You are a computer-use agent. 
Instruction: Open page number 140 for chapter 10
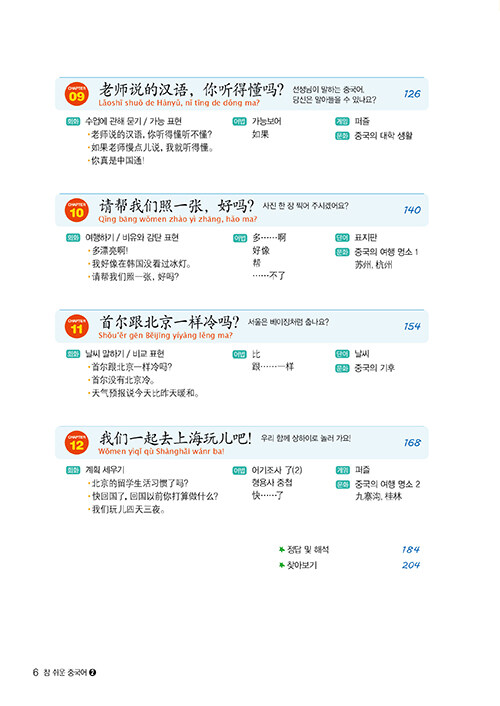(412, 210)
